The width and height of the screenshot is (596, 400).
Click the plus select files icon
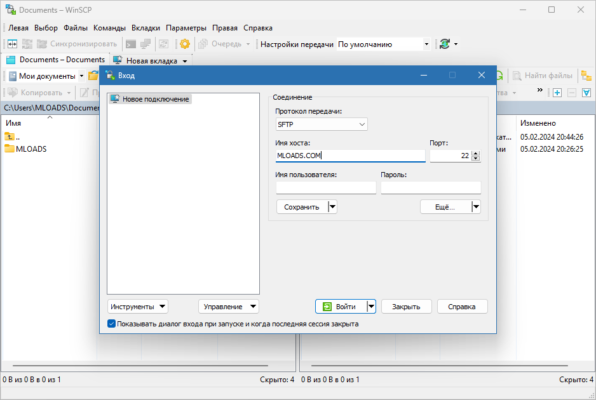[557, 92]
